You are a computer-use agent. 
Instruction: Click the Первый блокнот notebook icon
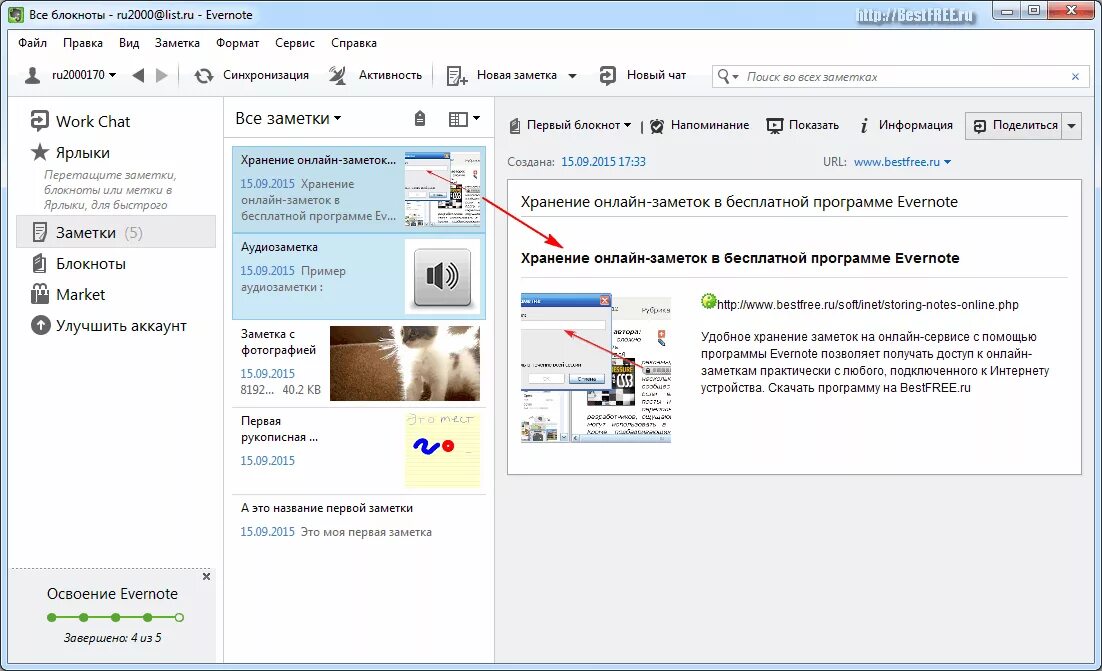tap(515, 126)
